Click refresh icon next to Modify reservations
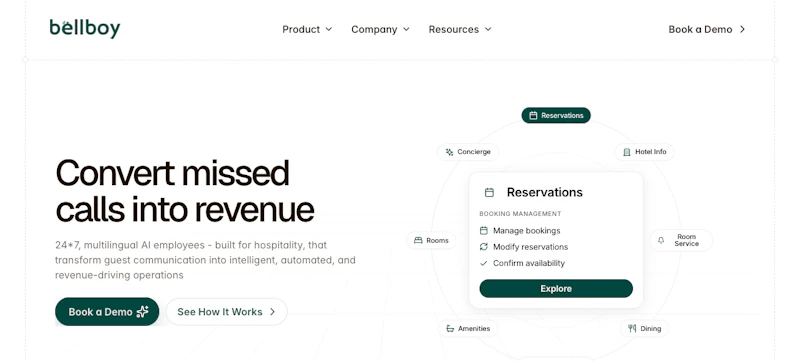The height and width of the screenshot is (361, 800). tap(484, 247)
